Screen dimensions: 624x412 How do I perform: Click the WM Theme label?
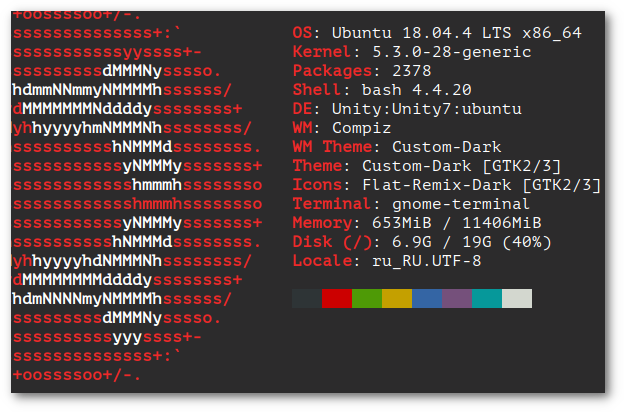[327, 147]
